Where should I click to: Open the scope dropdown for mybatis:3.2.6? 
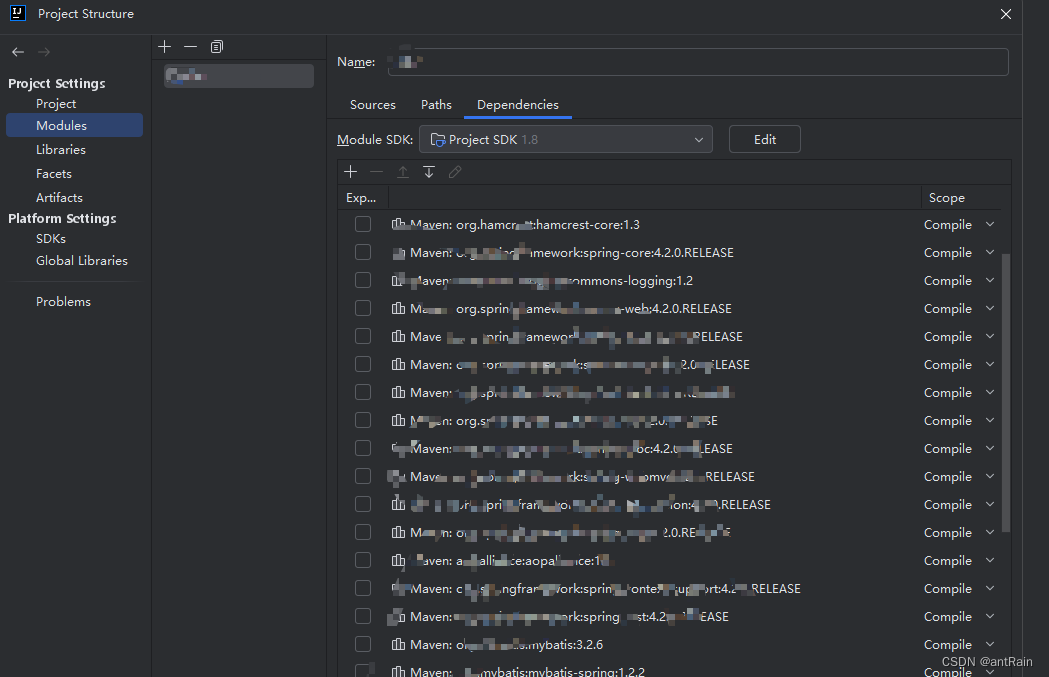coord(990,644)
